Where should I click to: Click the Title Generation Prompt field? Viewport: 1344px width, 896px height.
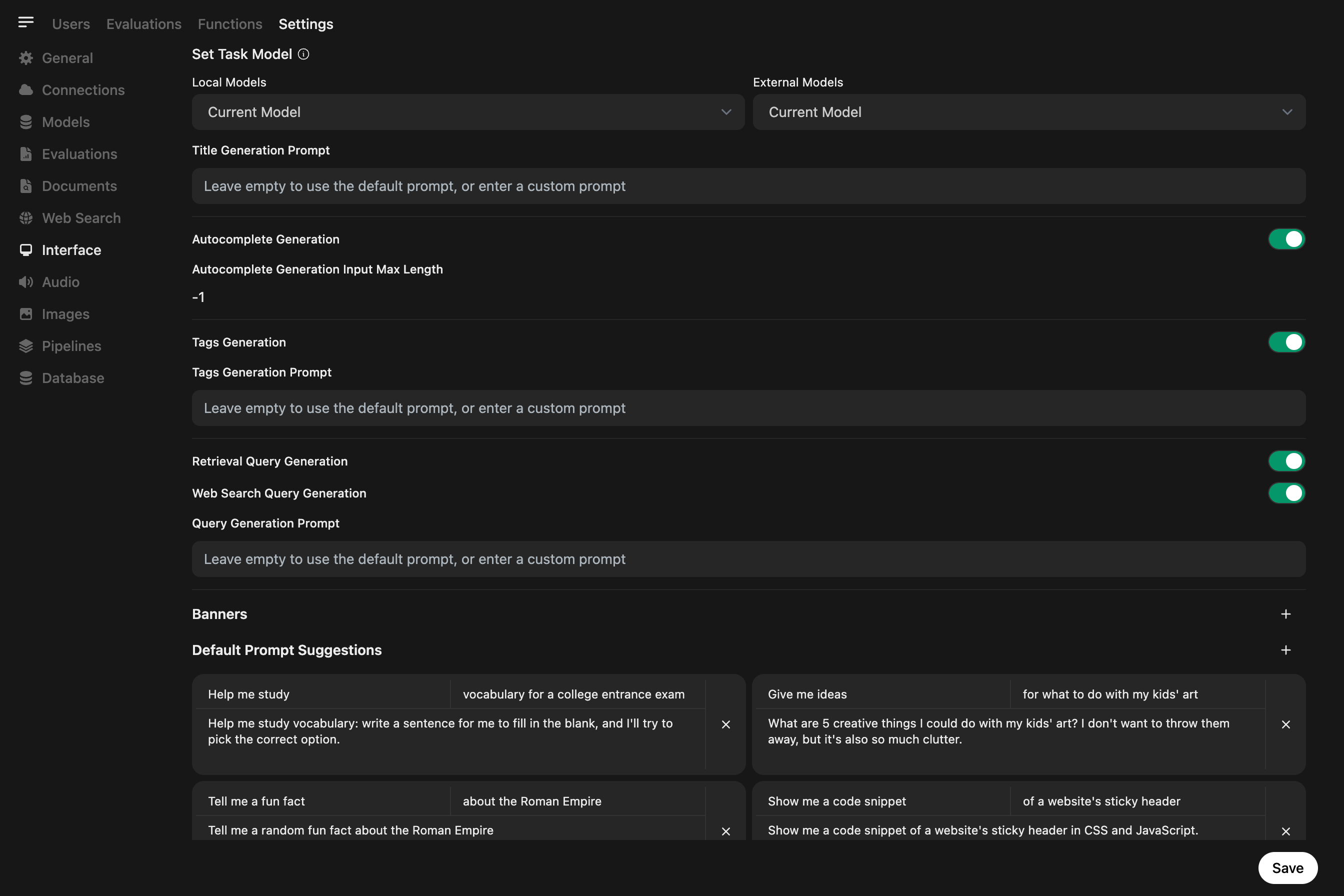click(x=748, y=186)
